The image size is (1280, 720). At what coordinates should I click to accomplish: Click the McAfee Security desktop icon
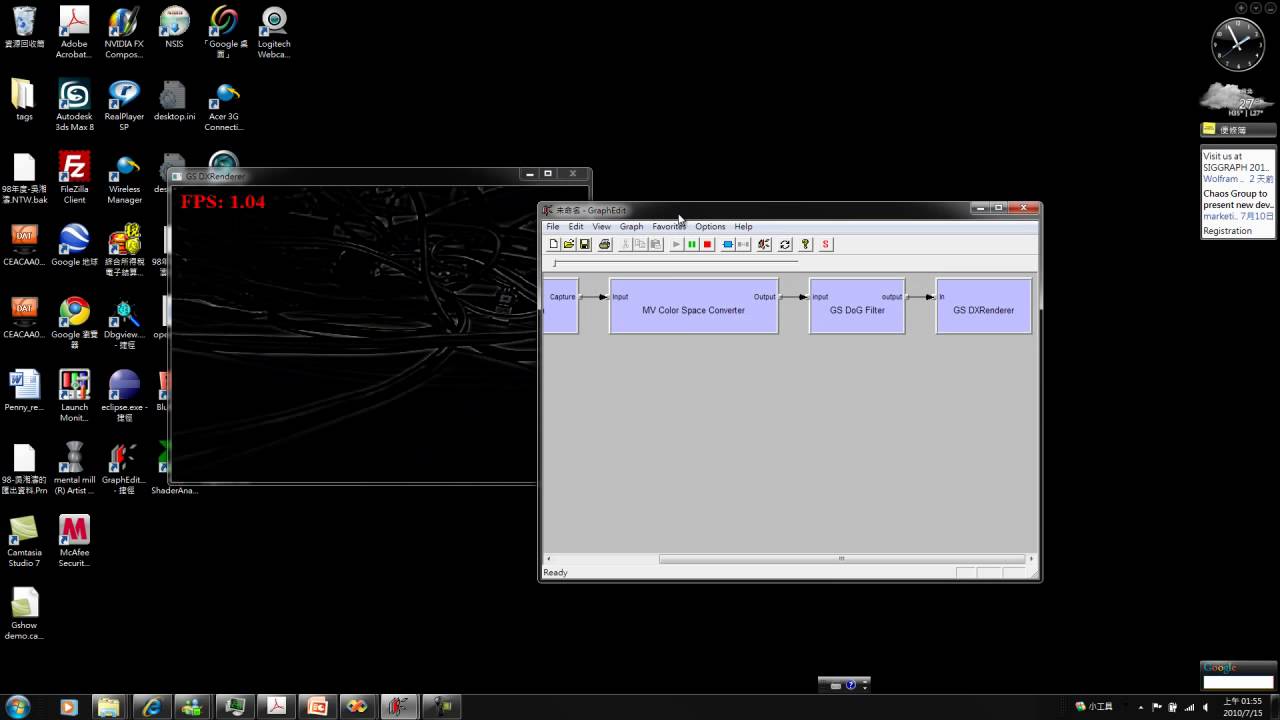(x=74, y=541)
